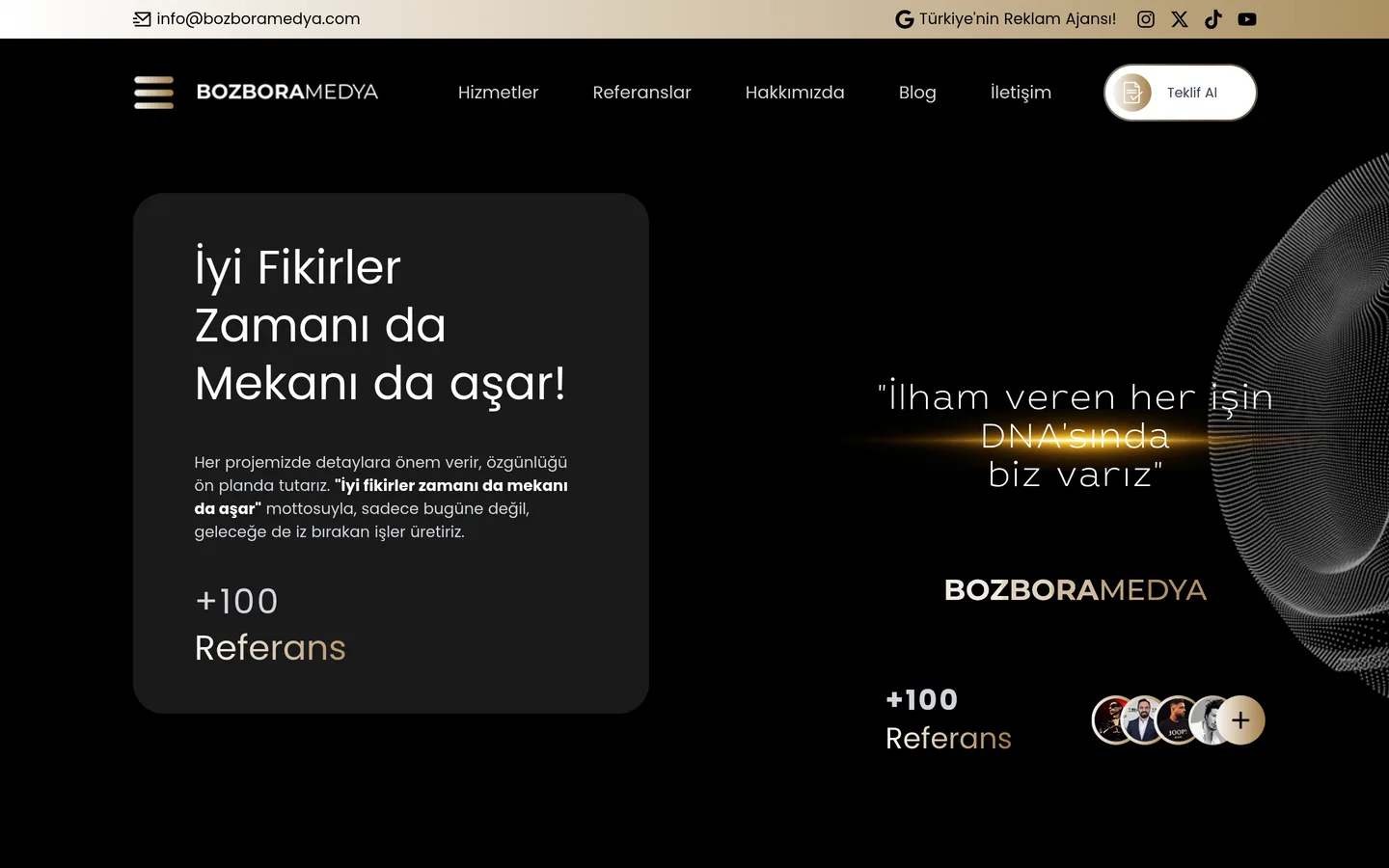Open Hakkımızda navigation link

tap(795, 93)
